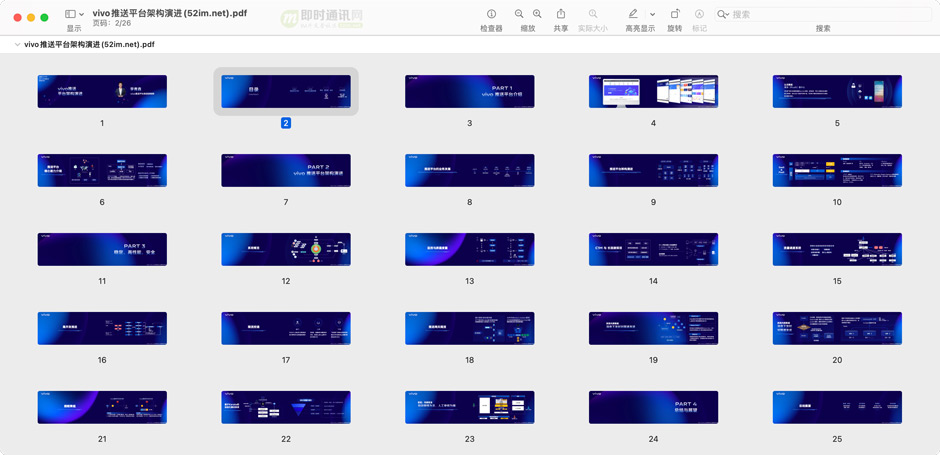Open the Inspector (检查器) info icon

(x=492, y=14)
